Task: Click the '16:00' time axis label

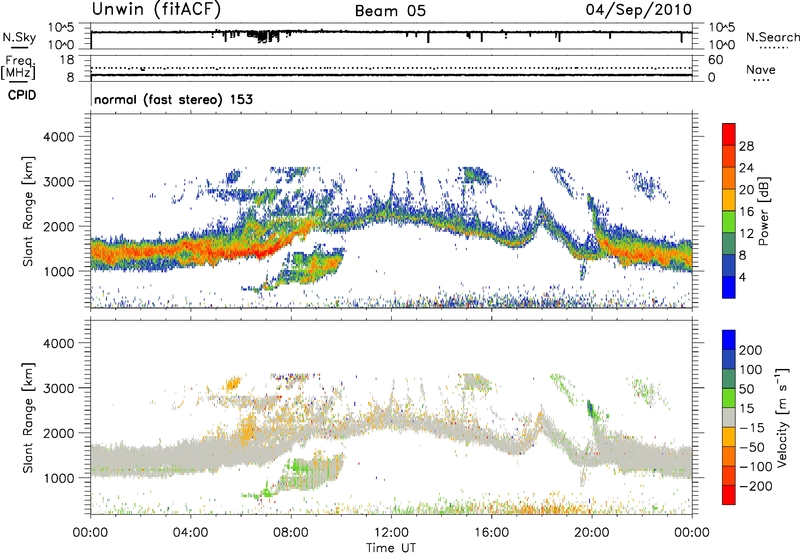Action: pyautogui.click(x=492, y=533)
